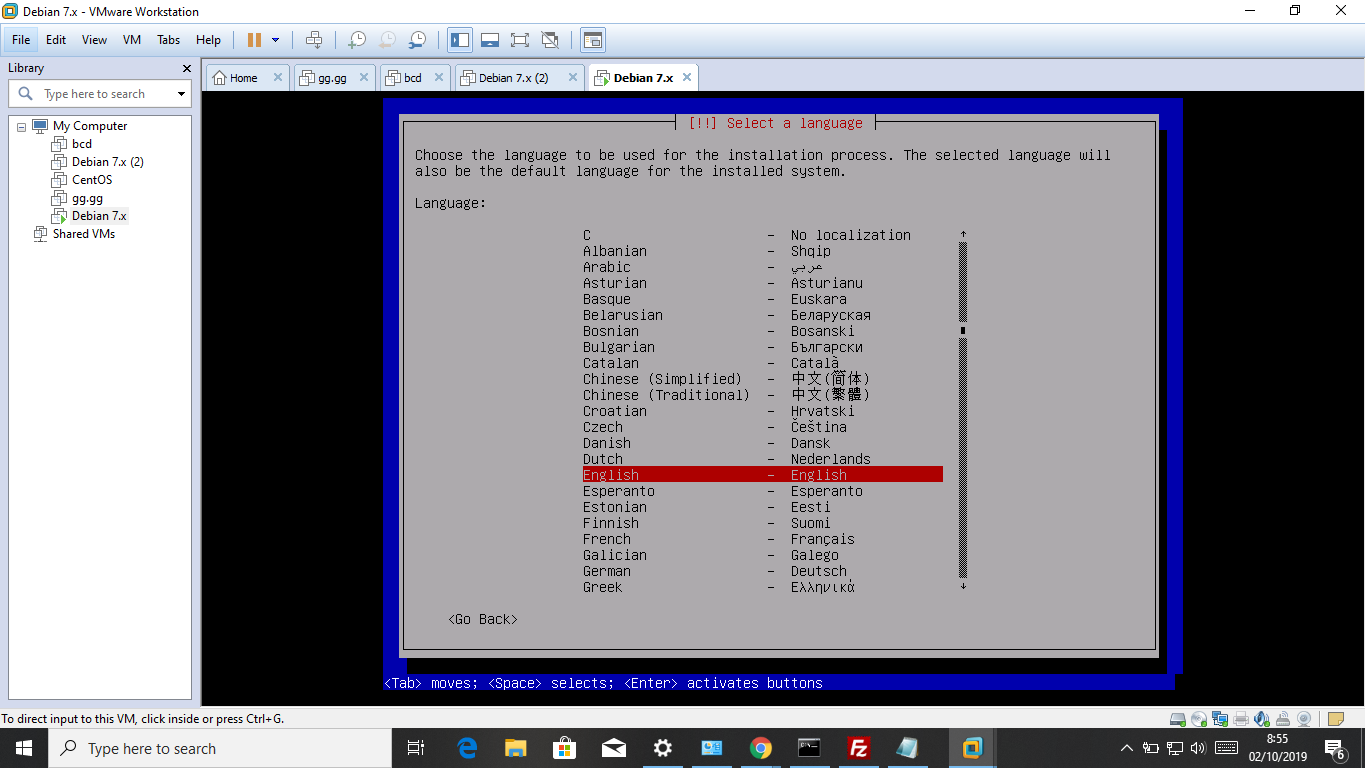Click the CD/DVD device status icon
The width and height of the screenshot is (1365, 768).
coord(1199,719)
